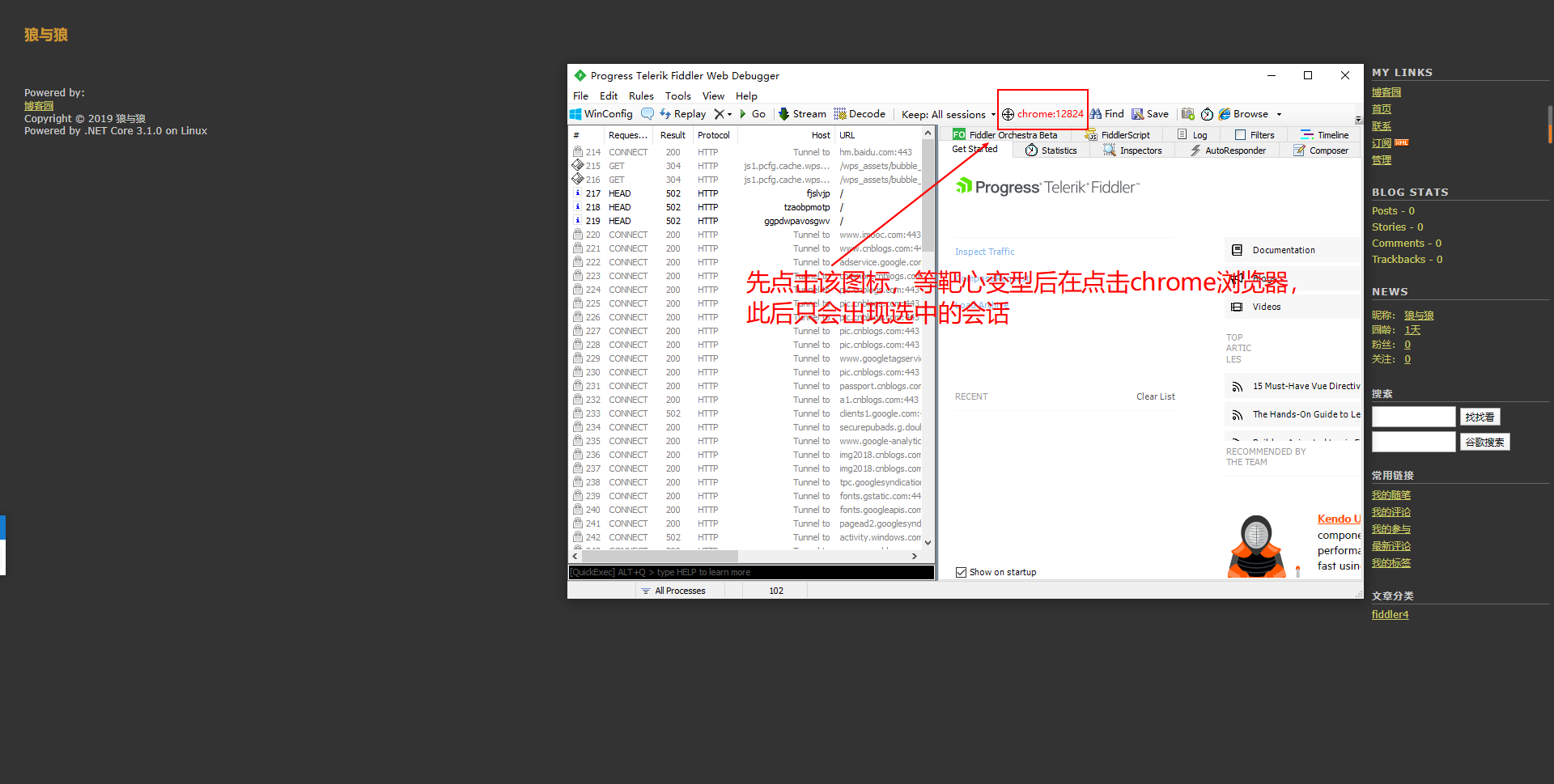Click the Remove X icon in toolbar

[719, 114]
